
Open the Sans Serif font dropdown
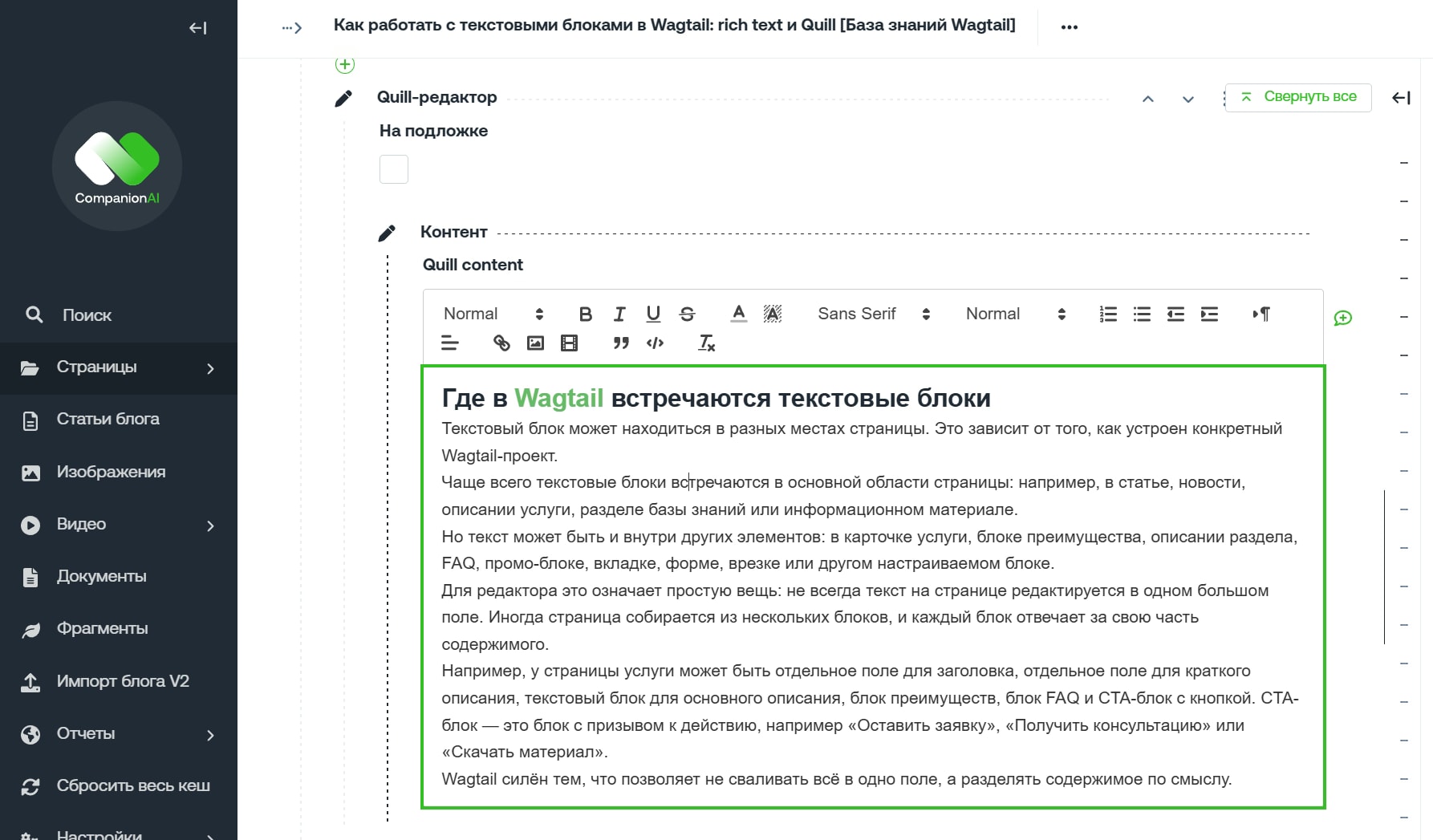tap(874, 314)
